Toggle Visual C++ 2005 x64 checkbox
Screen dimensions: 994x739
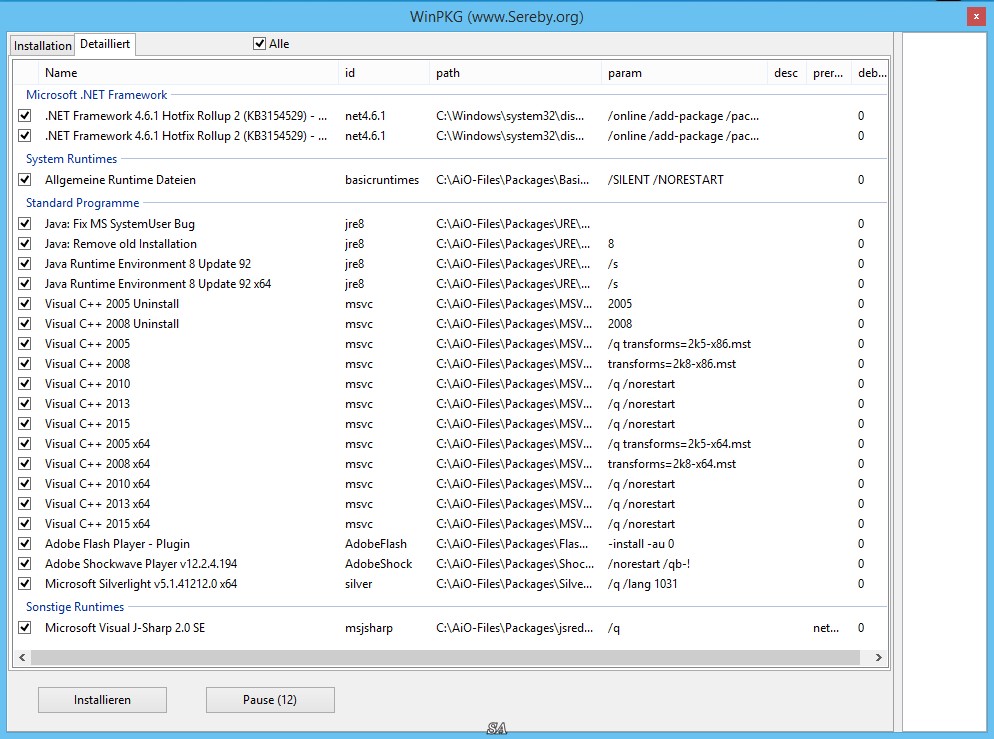(25, 444)
